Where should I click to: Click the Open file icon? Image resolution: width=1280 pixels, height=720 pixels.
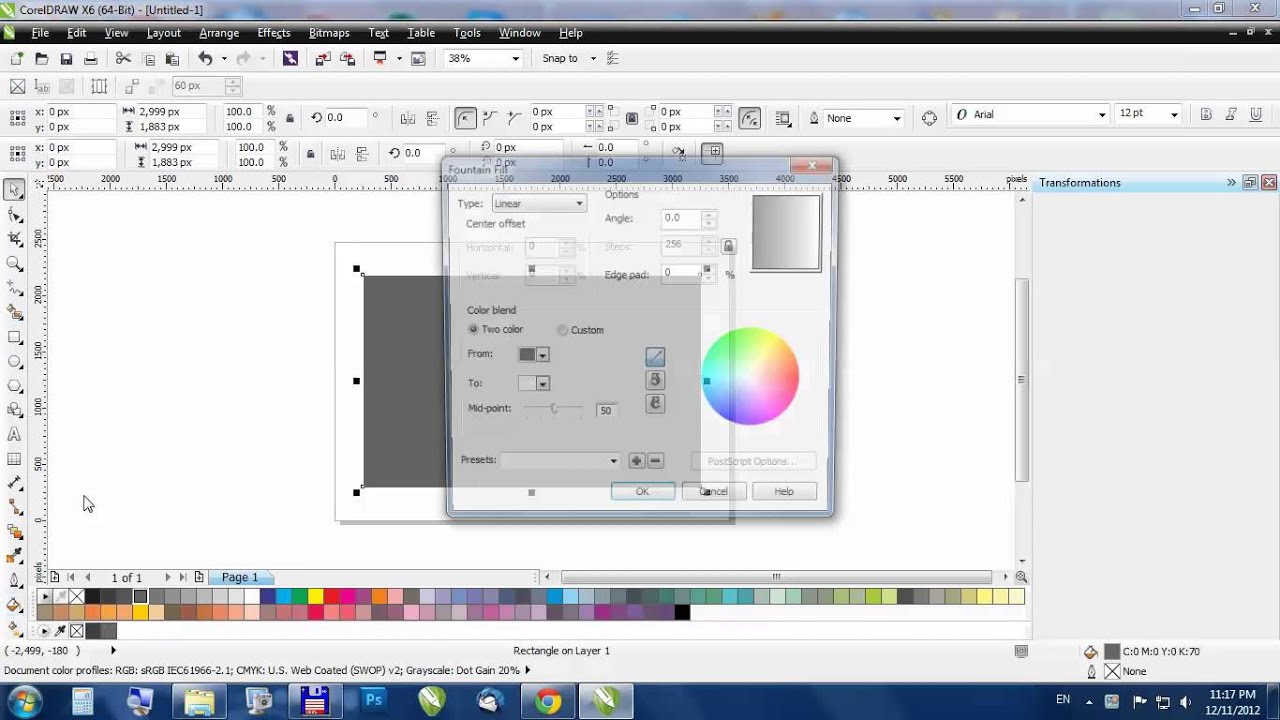click(41, 59)
